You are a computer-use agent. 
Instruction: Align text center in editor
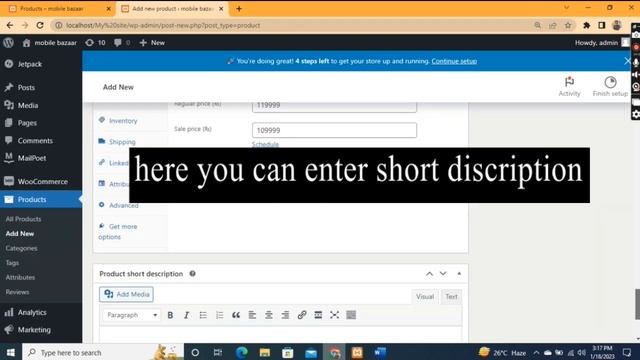tap(269, 315)
